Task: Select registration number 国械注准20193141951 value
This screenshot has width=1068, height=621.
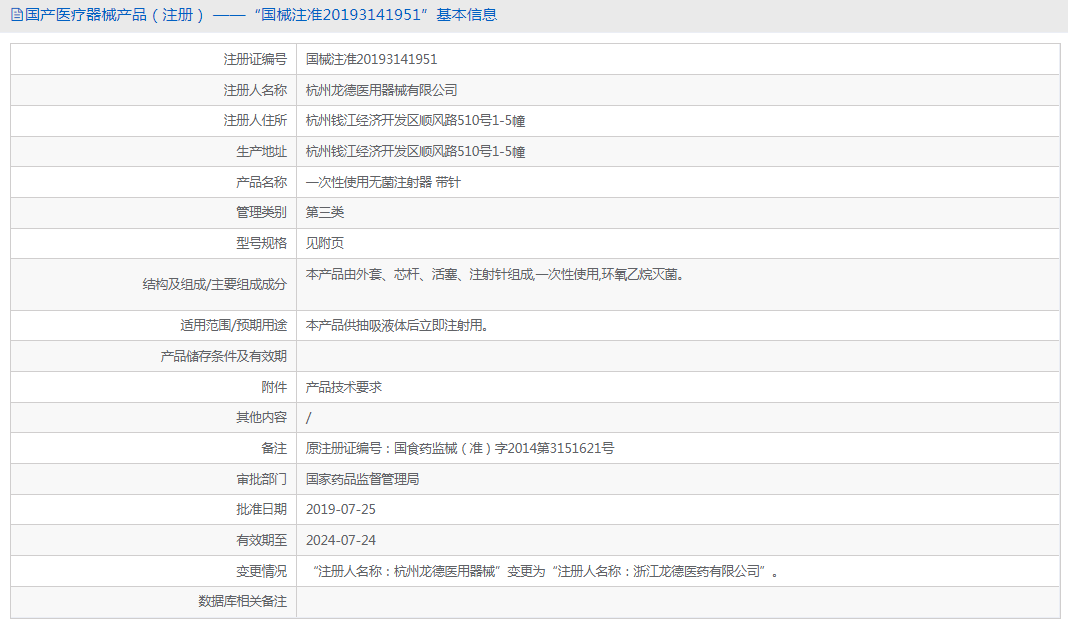Action: point(371,59)
